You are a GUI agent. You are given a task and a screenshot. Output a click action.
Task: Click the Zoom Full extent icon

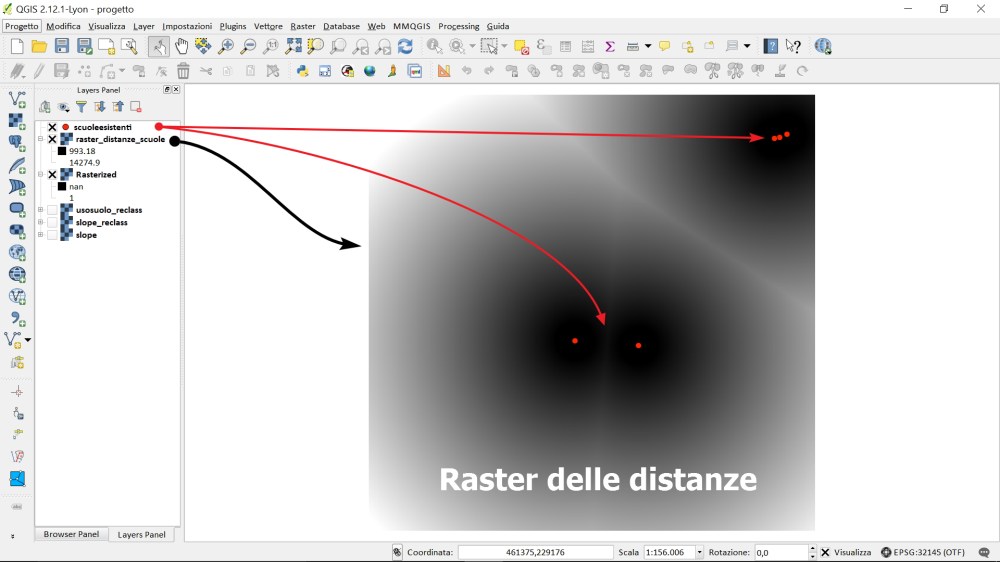click(293, 46)
